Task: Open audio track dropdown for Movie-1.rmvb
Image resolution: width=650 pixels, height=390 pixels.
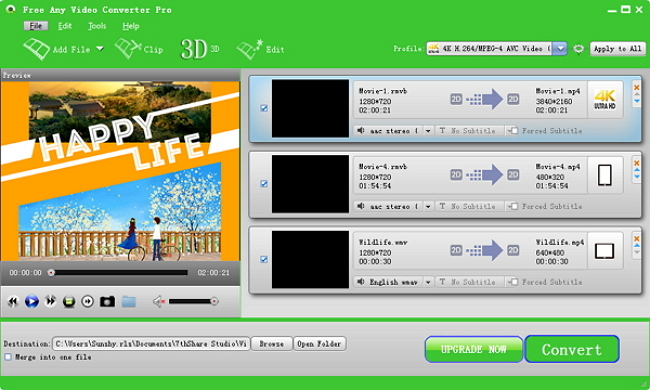Action: point(428,131)
